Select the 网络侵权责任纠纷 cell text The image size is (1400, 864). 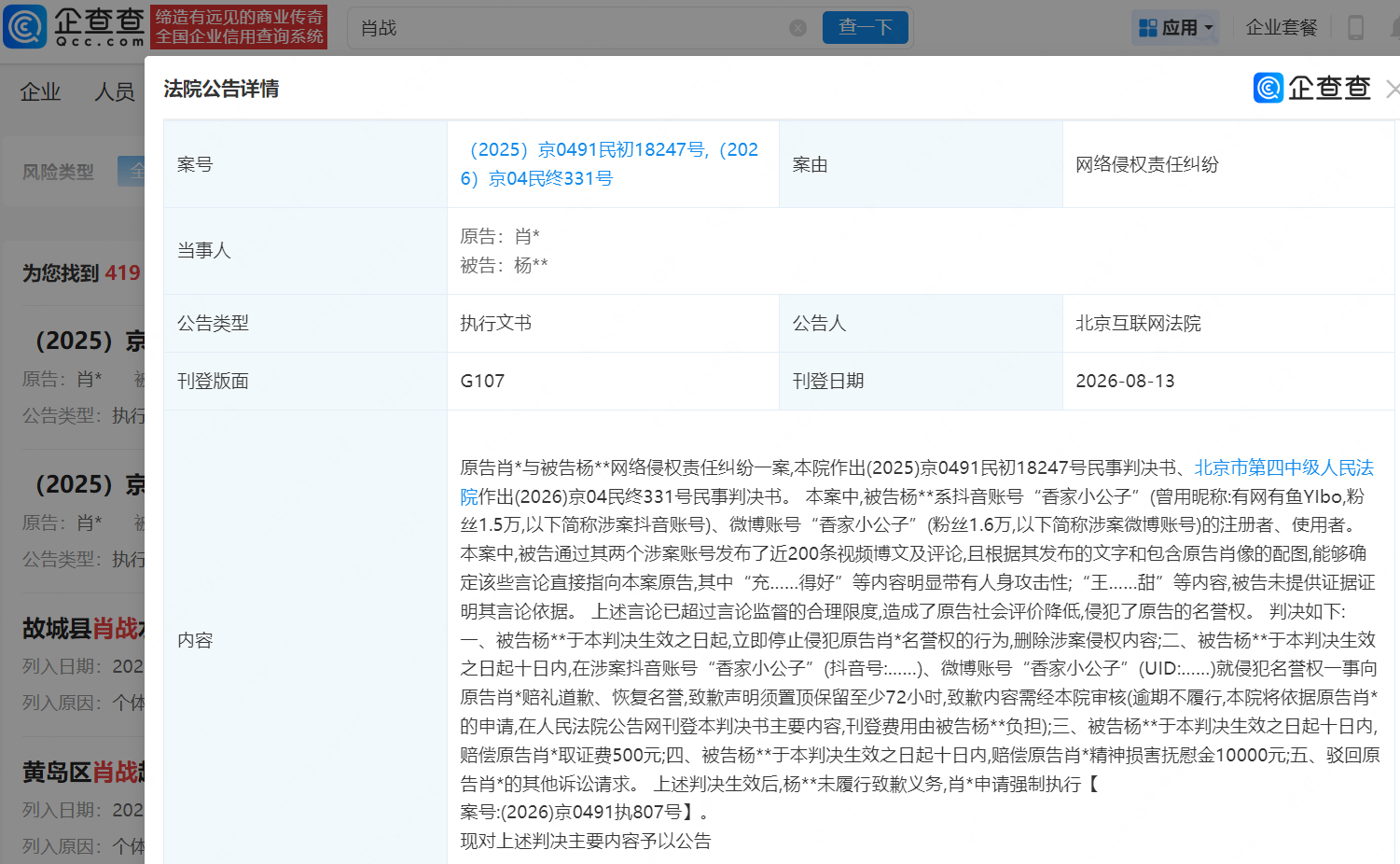(x=1147, y=164)
